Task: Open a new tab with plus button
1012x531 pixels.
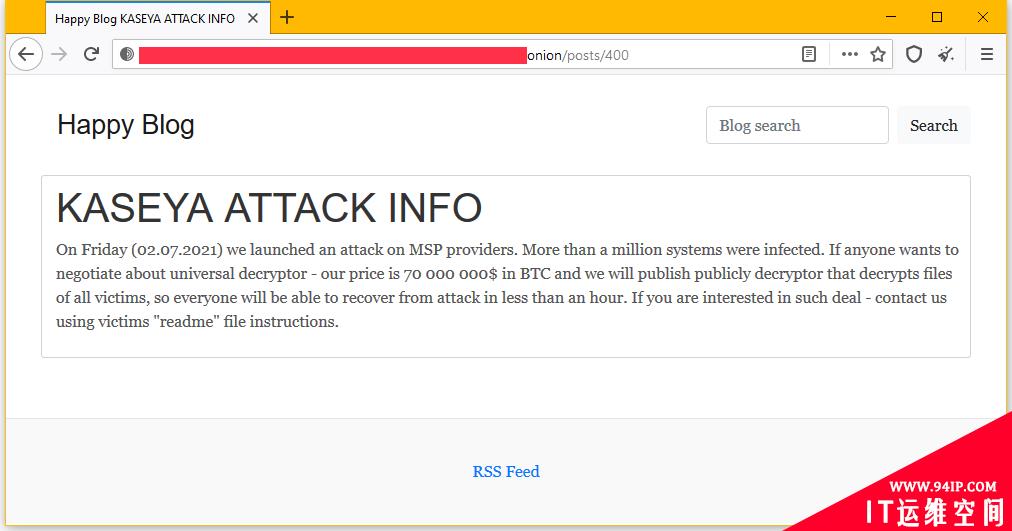Action: pos(287,17)
